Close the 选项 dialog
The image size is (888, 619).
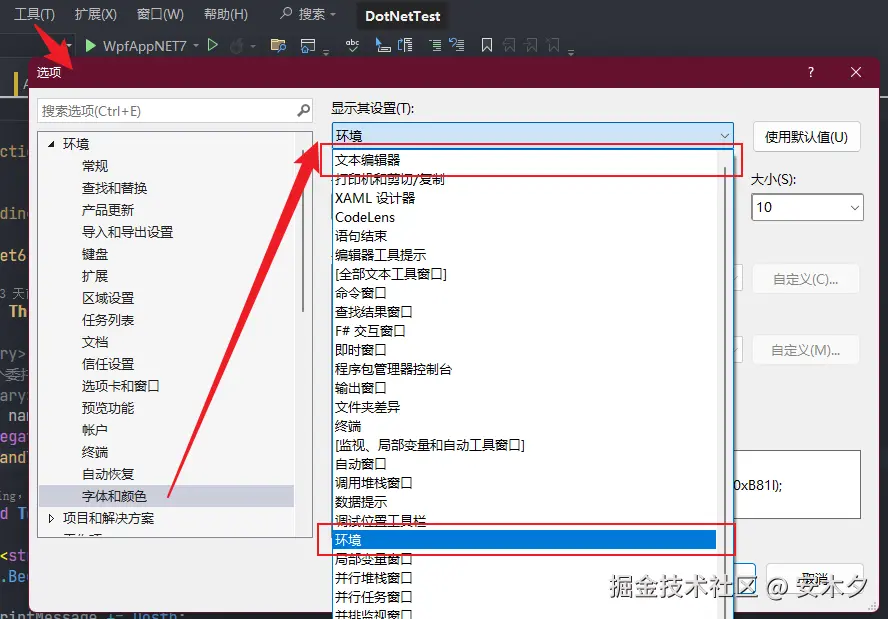(856, 72)
